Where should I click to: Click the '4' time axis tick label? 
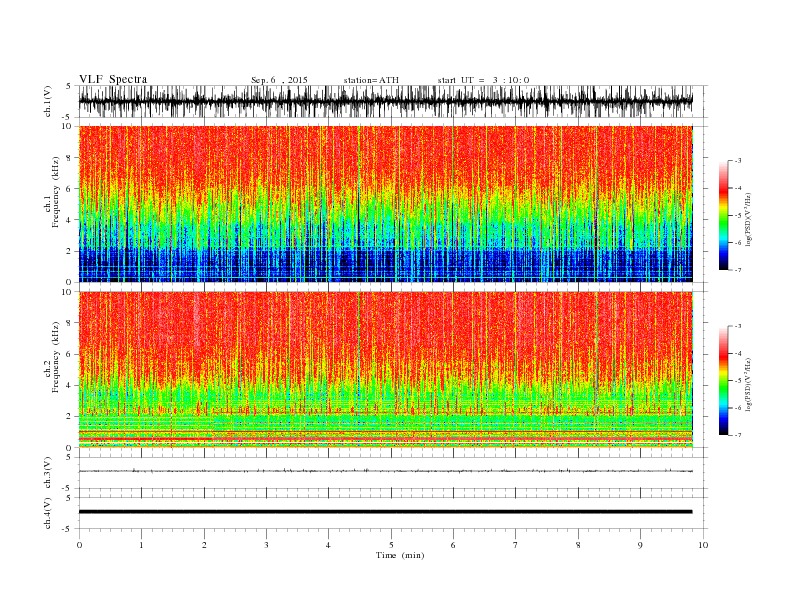pos(328,545)
